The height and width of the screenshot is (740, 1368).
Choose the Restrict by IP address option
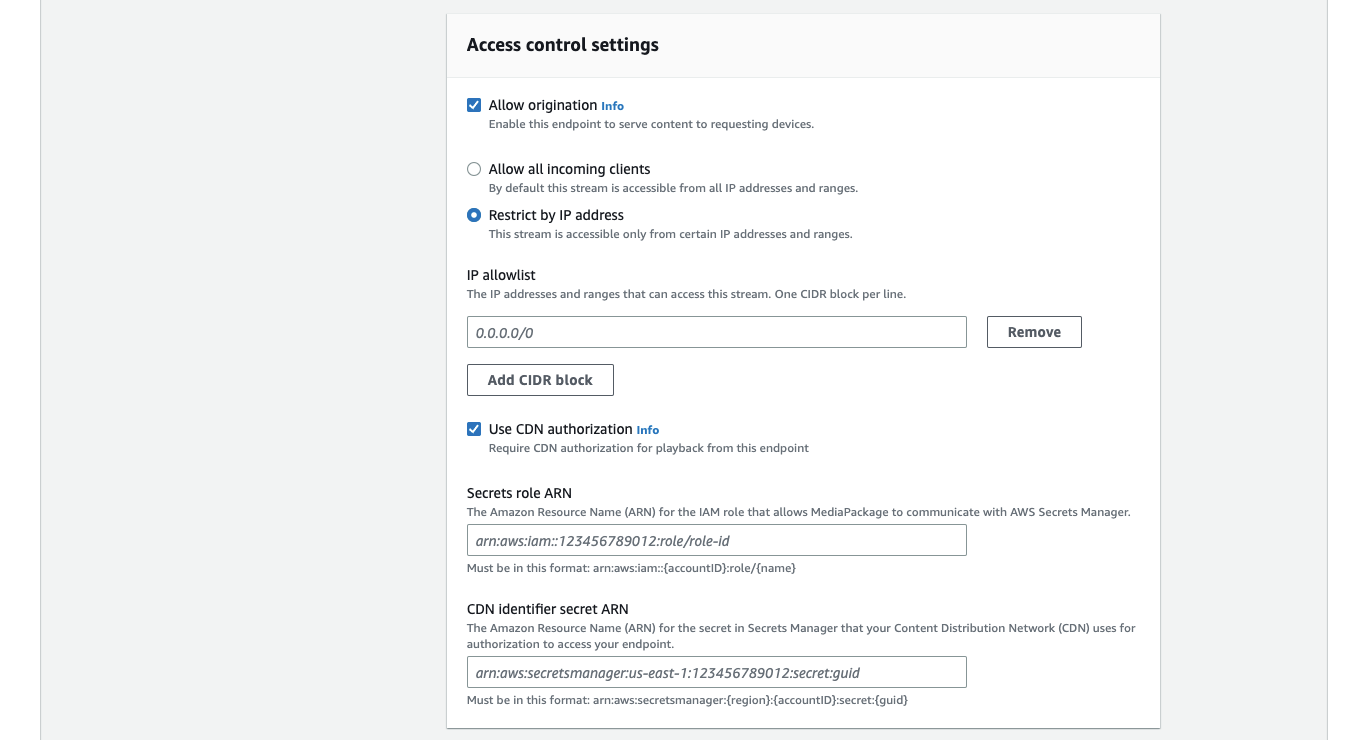474,215
